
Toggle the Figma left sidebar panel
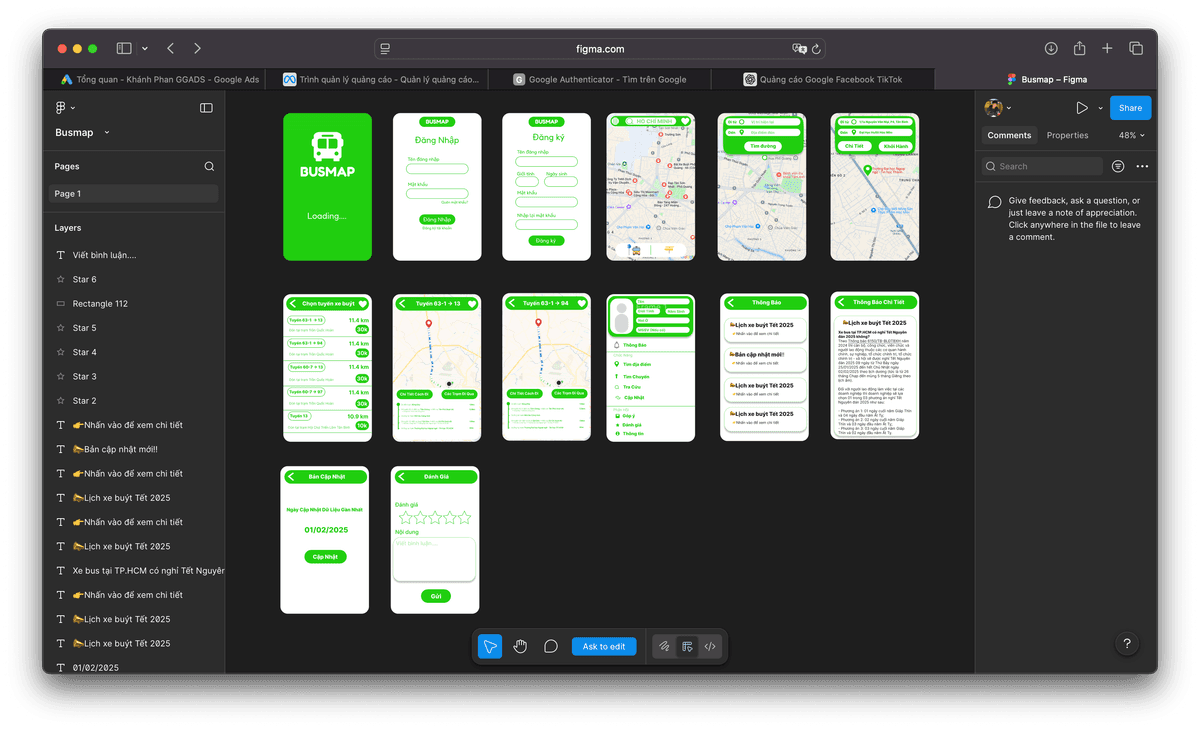206,108
